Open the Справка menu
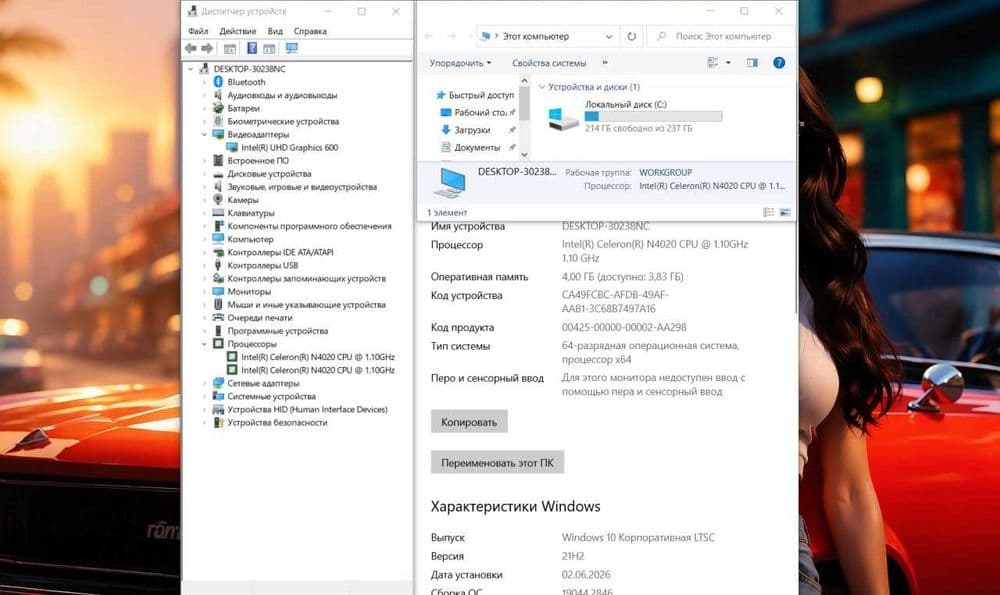This screenshot has width=1000, height=595. 310,31
